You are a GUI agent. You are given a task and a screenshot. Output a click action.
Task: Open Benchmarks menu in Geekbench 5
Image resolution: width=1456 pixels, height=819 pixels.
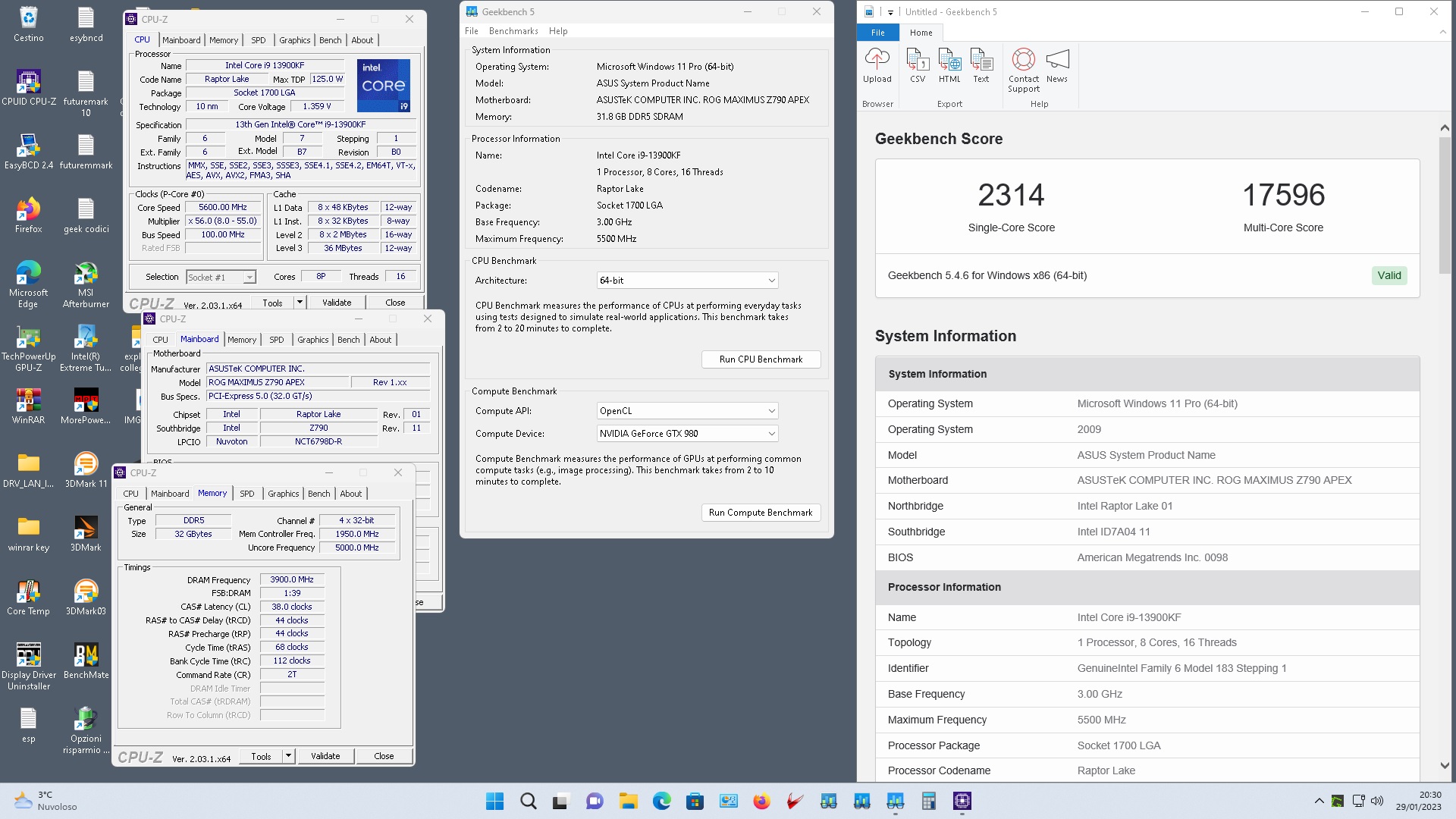click(x=513, y=31)
